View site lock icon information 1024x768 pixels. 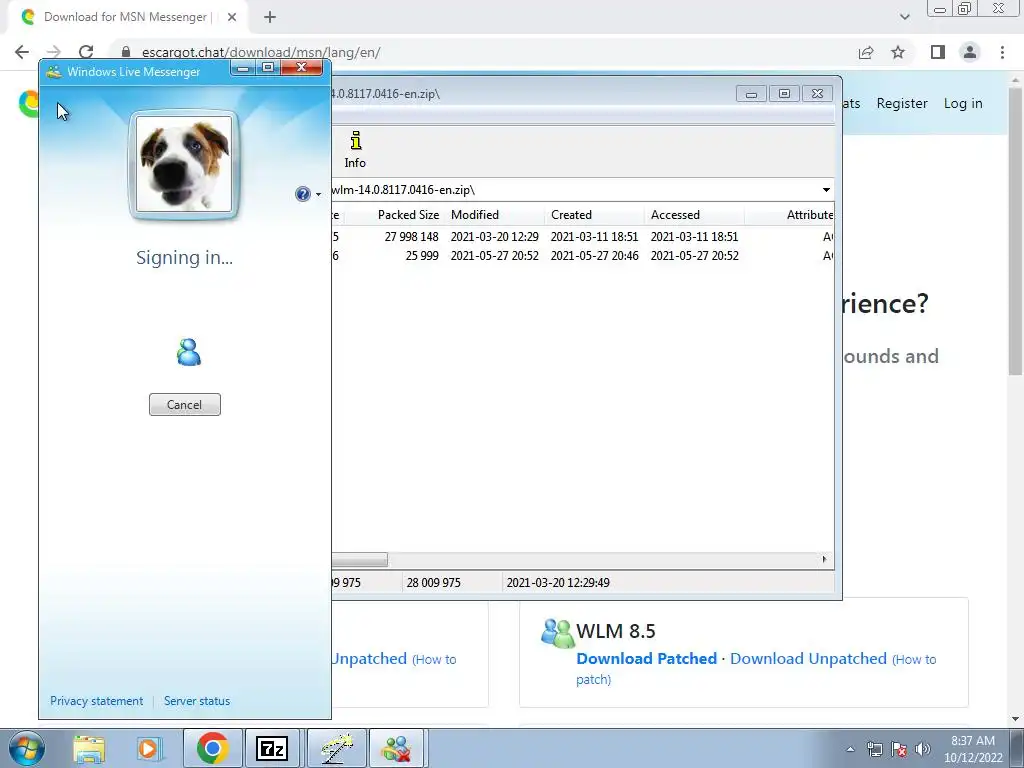tap(126, 52)
